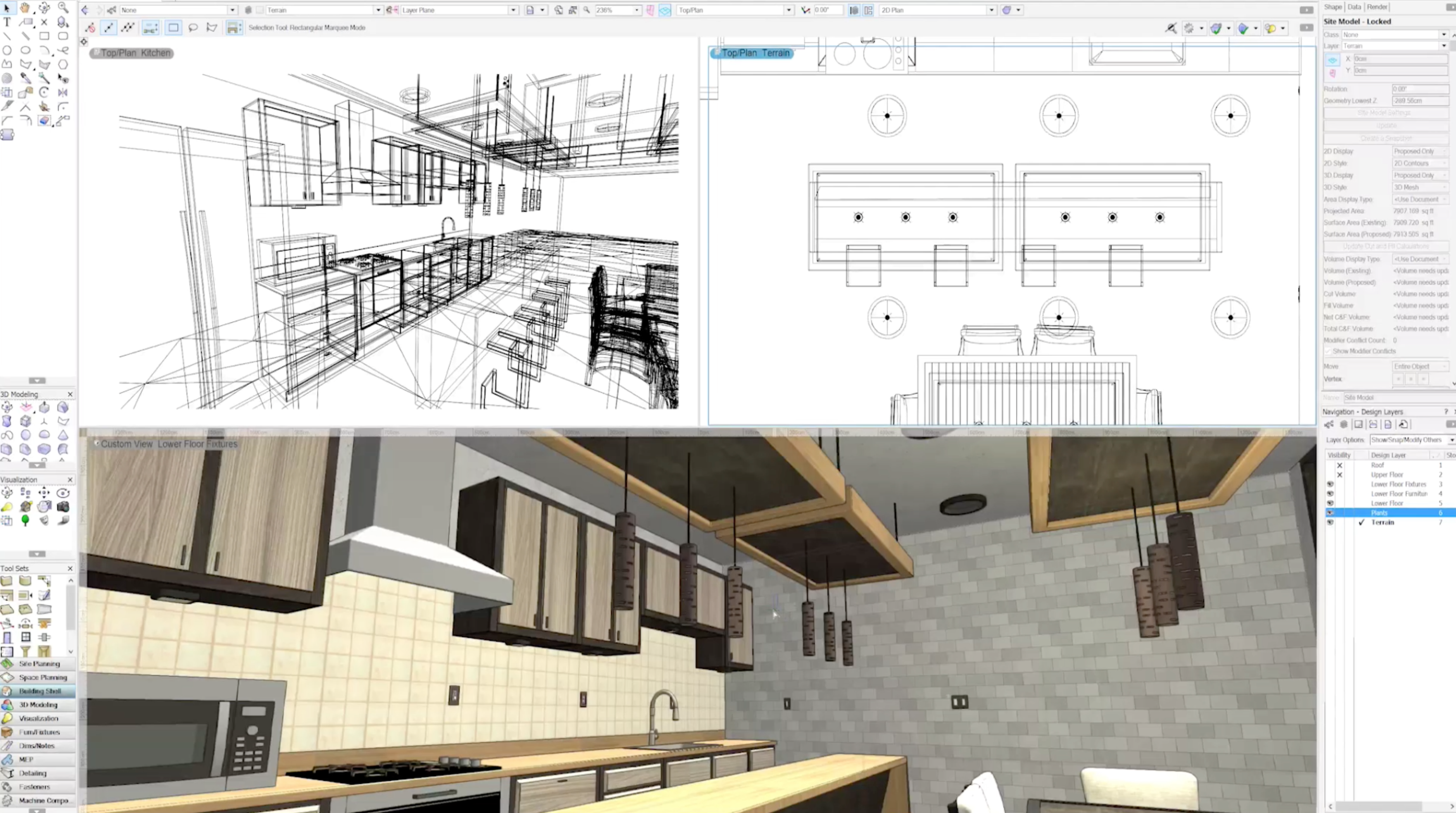The height and width of the screenshot is (813, 1456).
Task: Select the Pan hand tool
Action: click(25, 8)
